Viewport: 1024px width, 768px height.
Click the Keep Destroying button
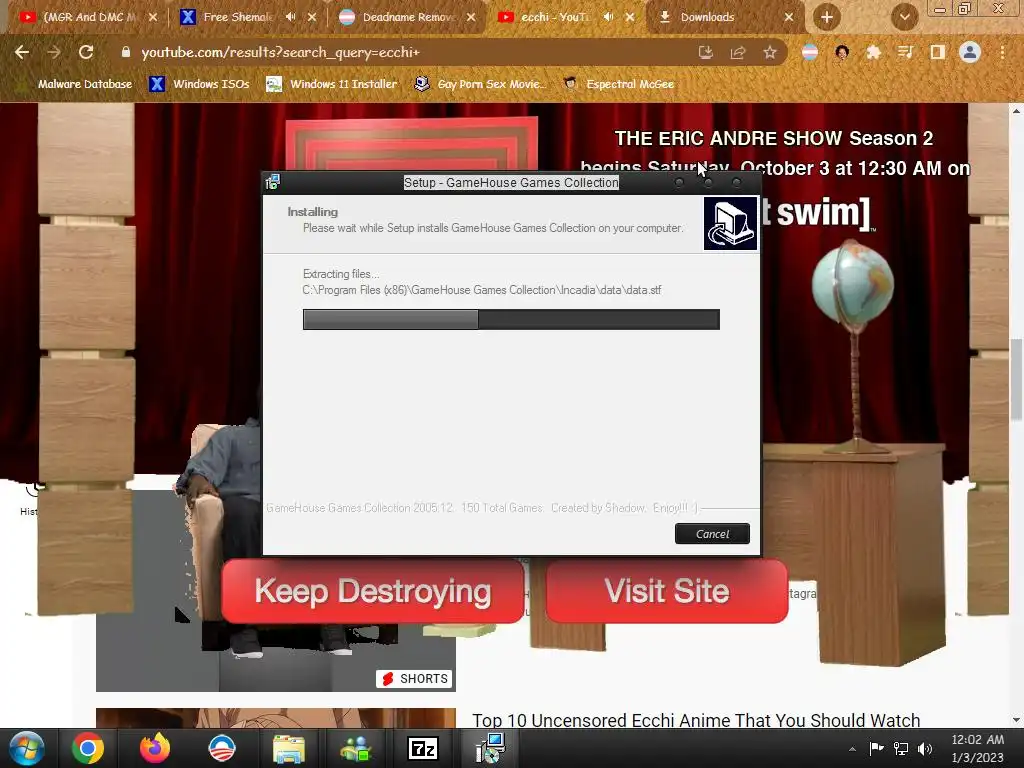[x=373, y=591]
